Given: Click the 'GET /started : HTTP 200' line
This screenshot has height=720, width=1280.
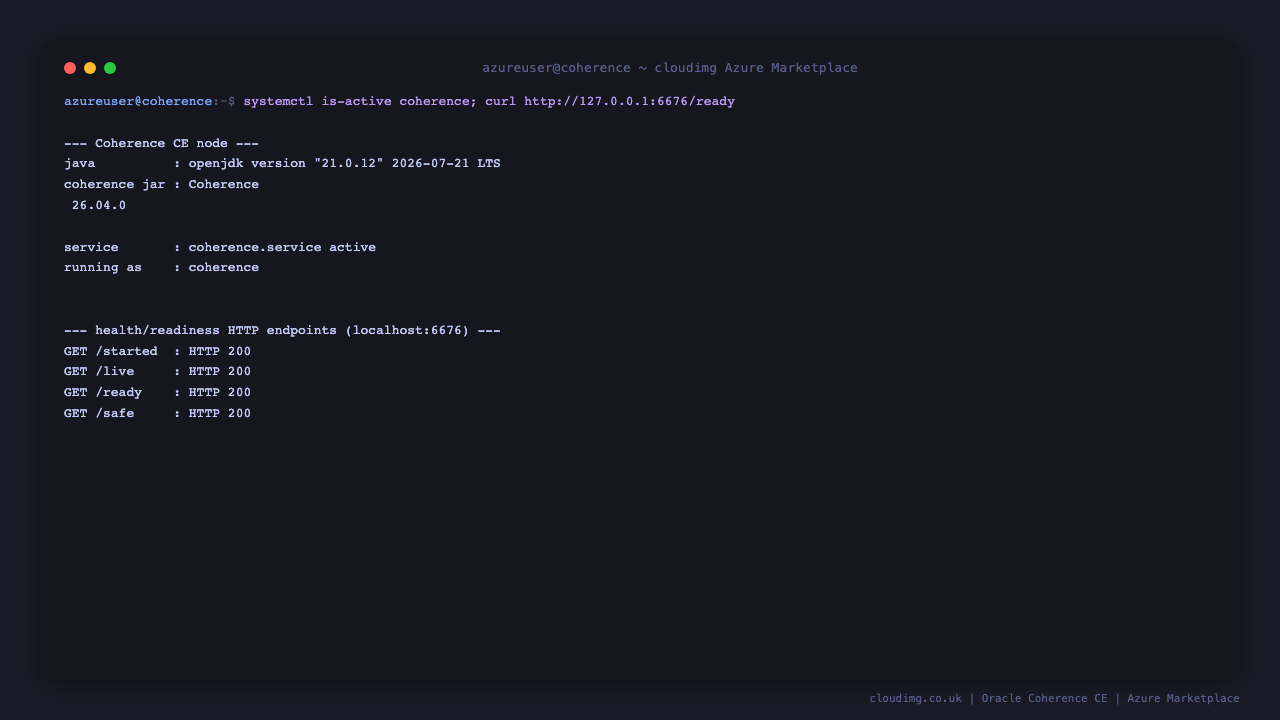Looking at the screenshot, I should pyautogui.click(x=157, y=351).
